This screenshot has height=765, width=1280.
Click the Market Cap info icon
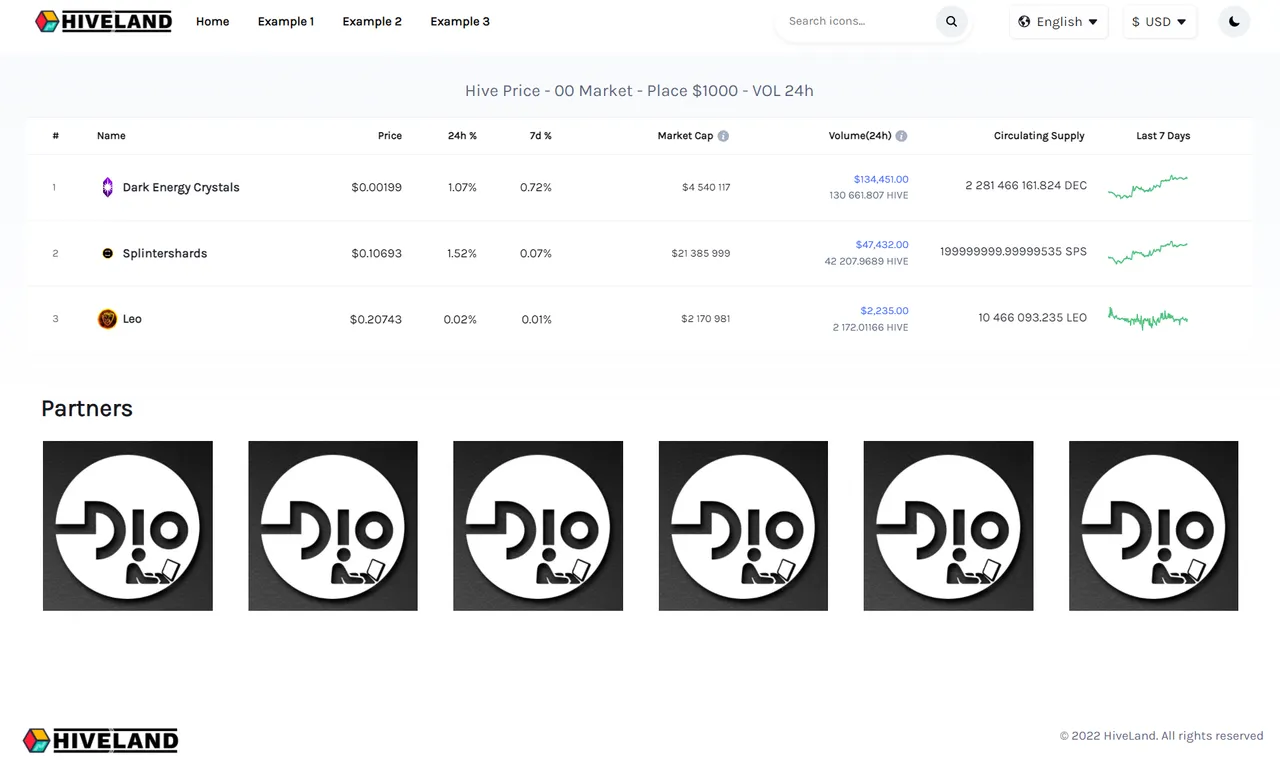coord(723,136)
